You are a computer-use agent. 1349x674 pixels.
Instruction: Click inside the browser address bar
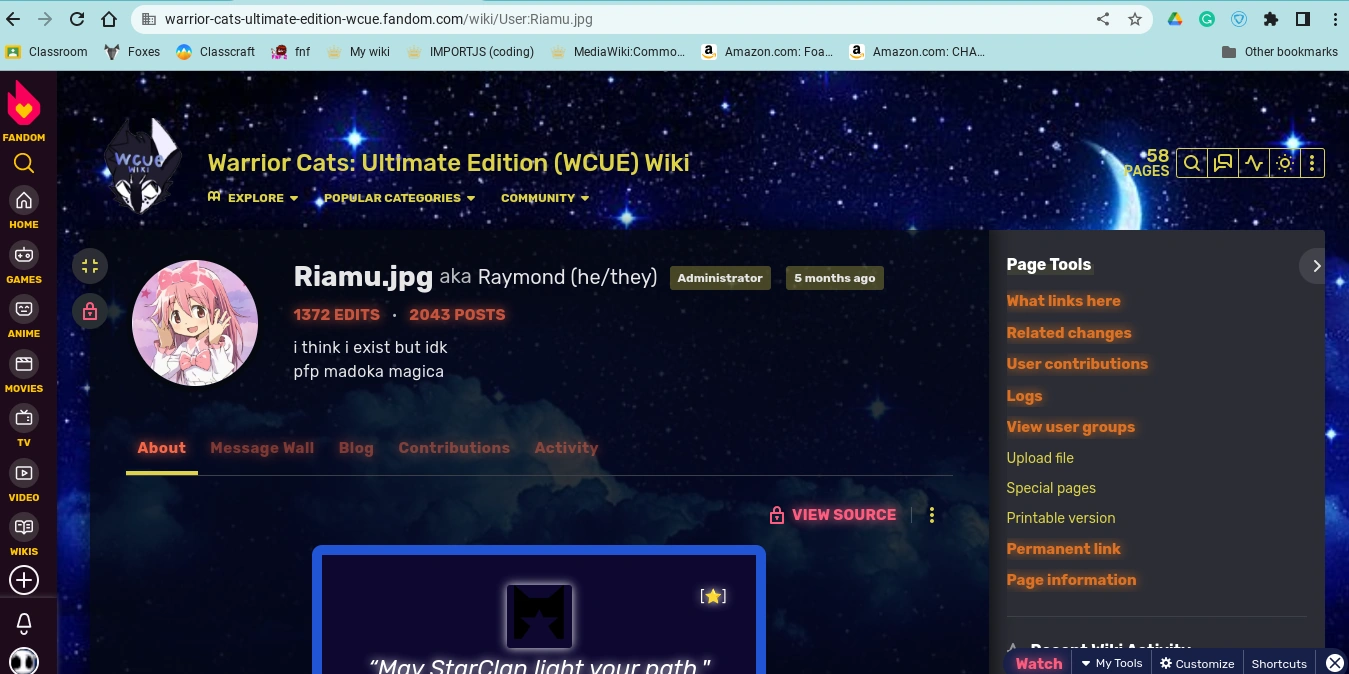[400, 19]
